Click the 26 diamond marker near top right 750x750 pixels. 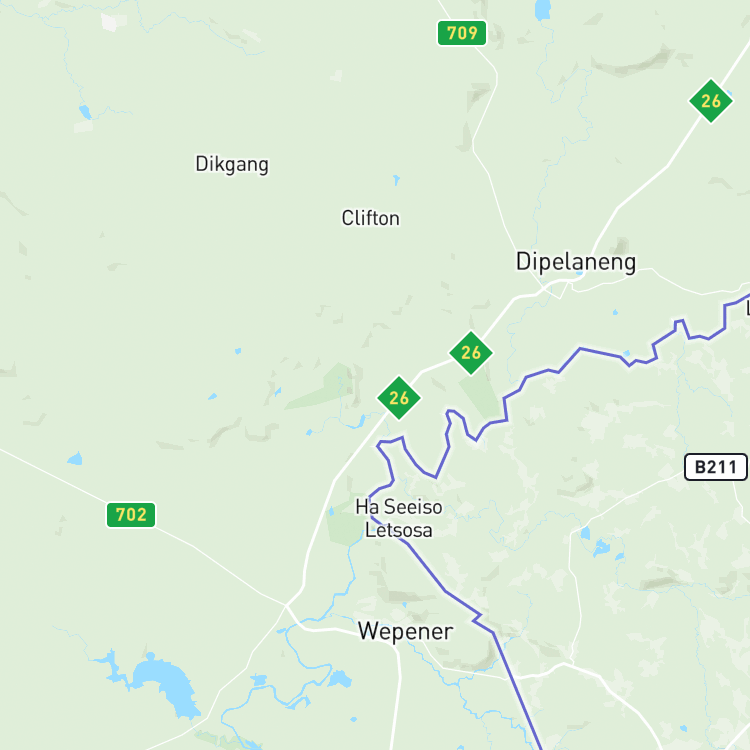pyautogui.click(x=711, y=101)
